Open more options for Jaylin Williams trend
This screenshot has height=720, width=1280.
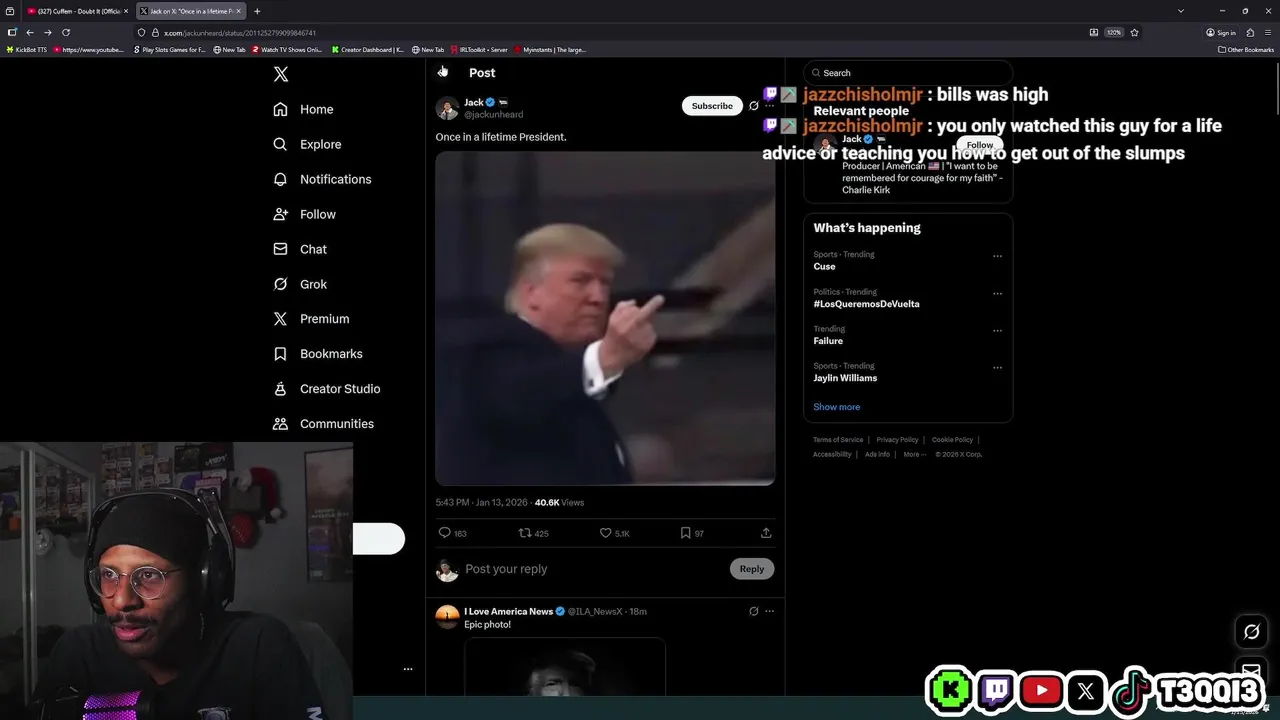click(997, 368)
